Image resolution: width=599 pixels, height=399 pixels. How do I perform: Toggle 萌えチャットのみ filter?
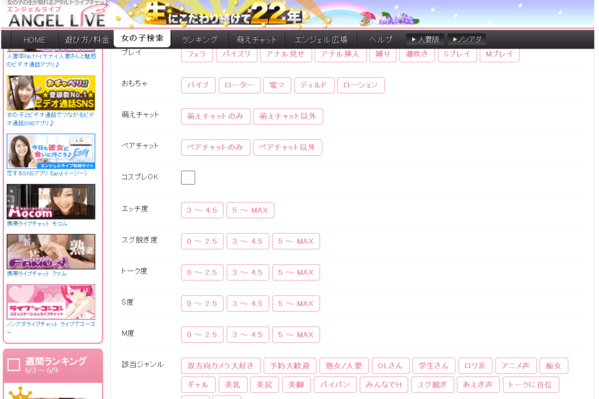[215, 116]
